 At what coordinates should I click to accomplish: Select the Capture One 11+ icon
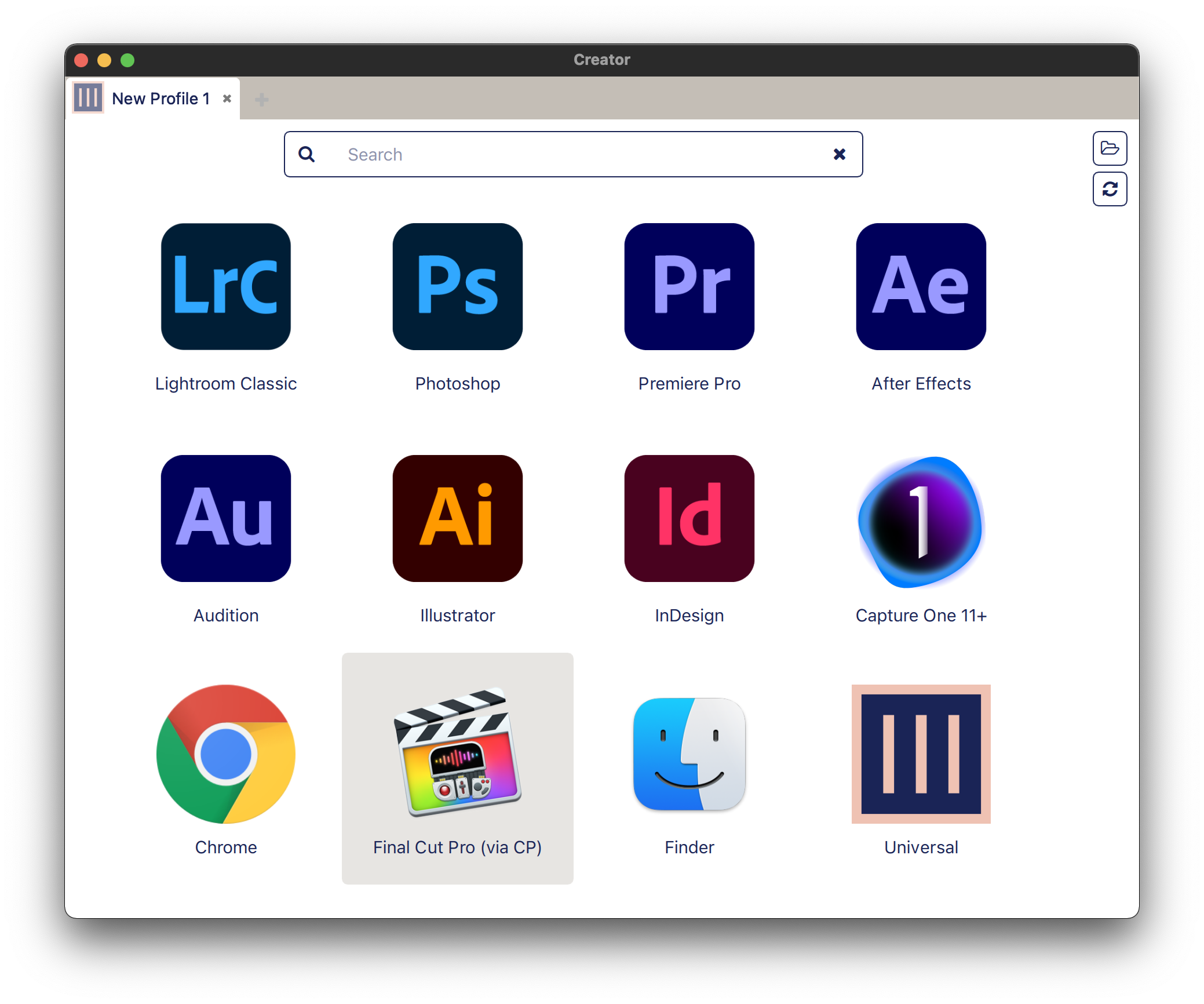921,522
